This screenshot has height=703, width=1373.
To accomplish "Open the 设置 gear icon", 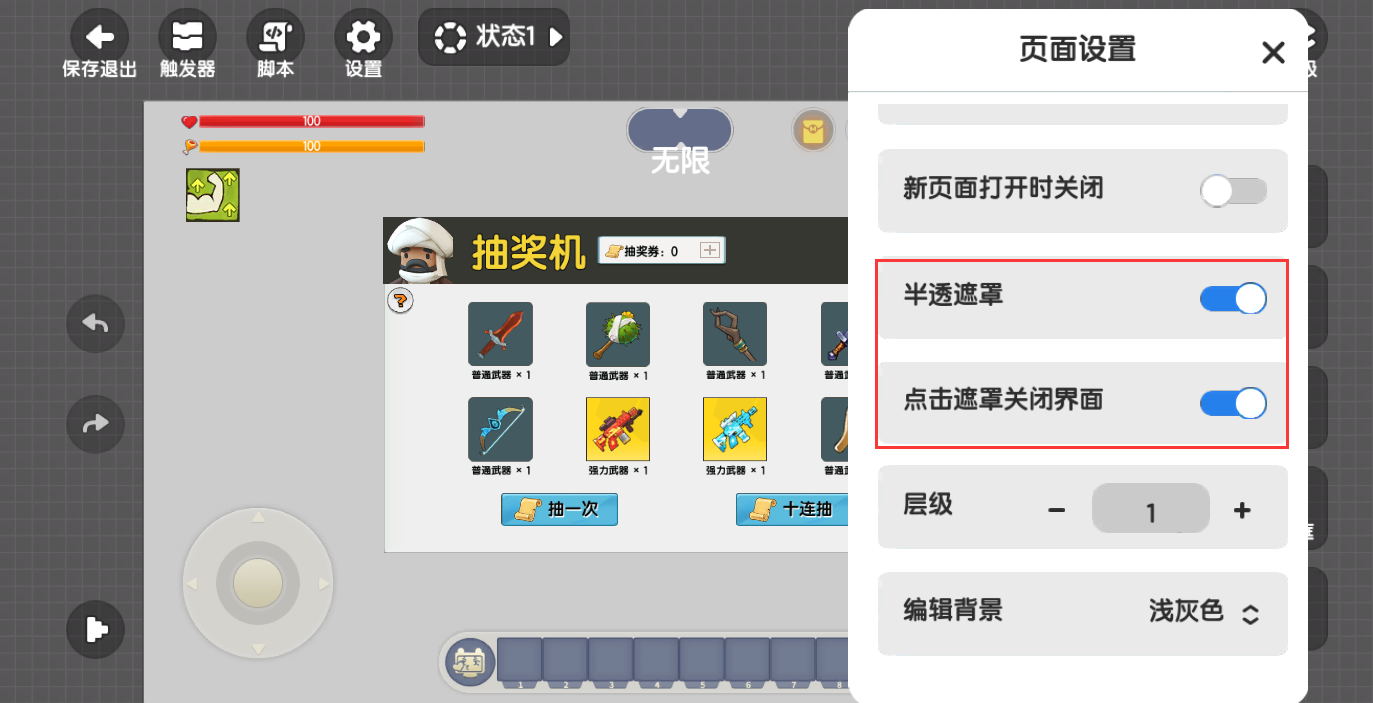I will click(363, 38).
